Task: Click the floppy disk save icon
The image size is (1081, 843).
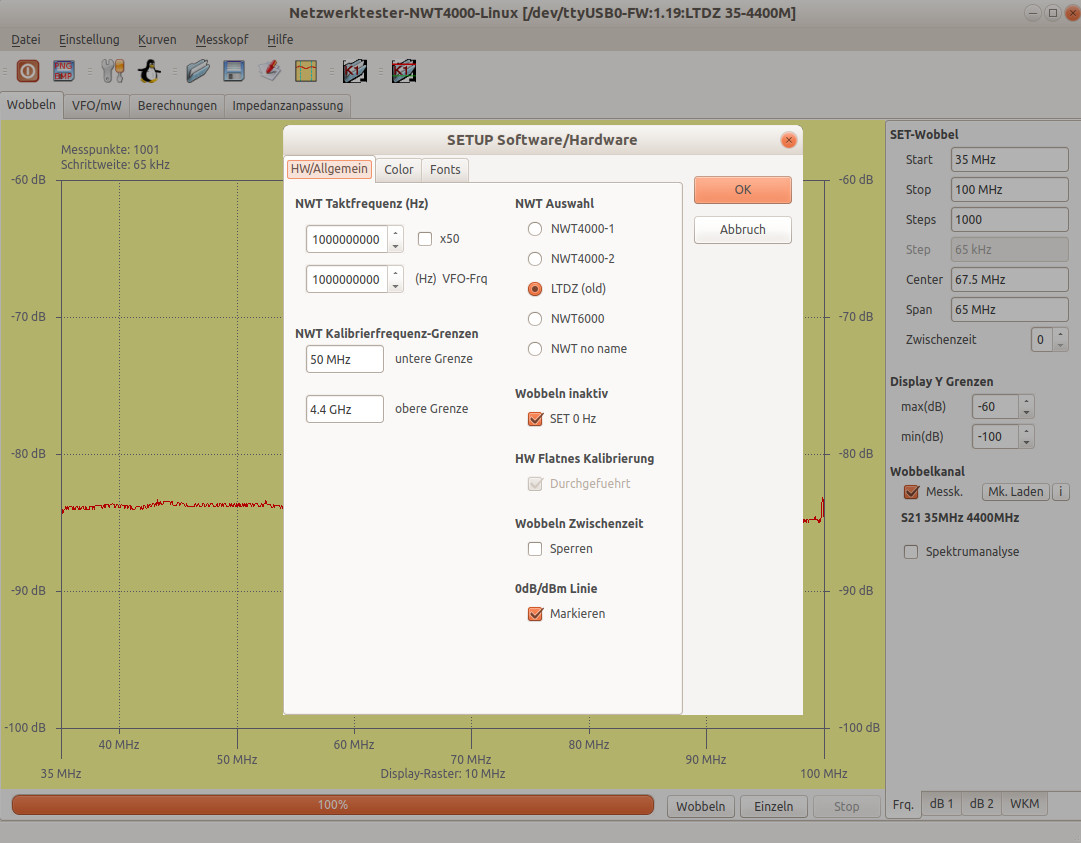Action: click(234, 71)
